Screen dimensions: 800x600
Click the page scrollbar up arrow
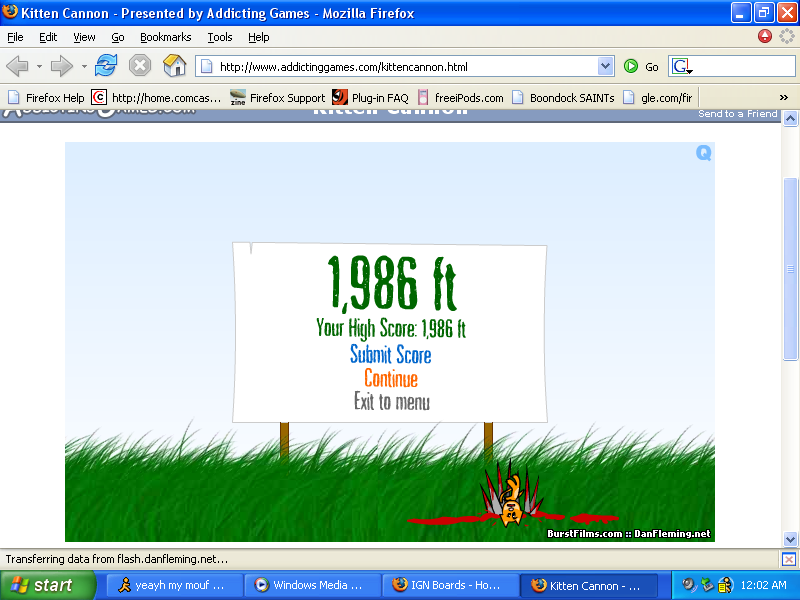point(790,119)
